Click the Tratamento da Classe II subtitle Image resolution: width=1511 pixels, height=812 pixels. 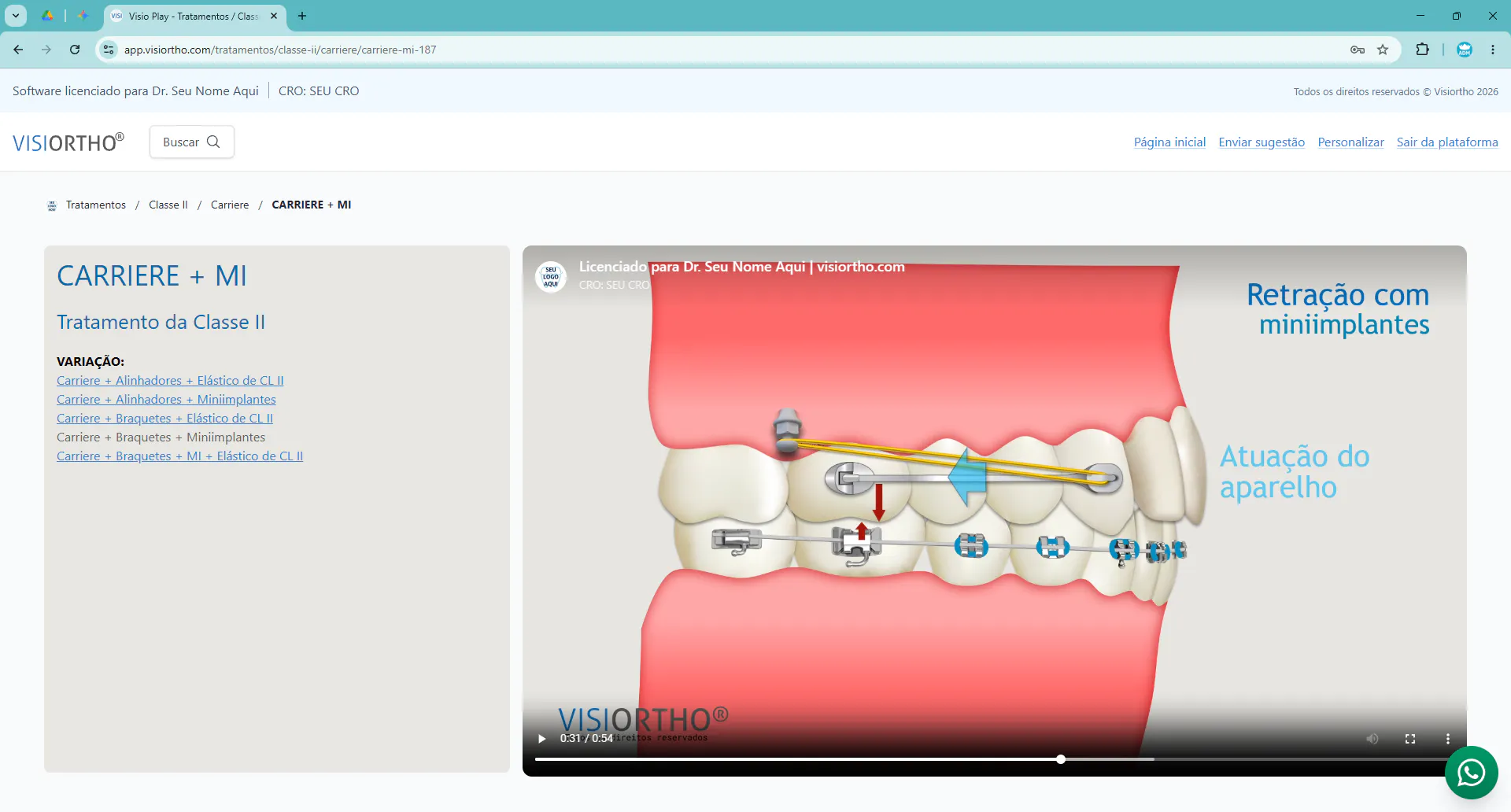coord(161,323)
